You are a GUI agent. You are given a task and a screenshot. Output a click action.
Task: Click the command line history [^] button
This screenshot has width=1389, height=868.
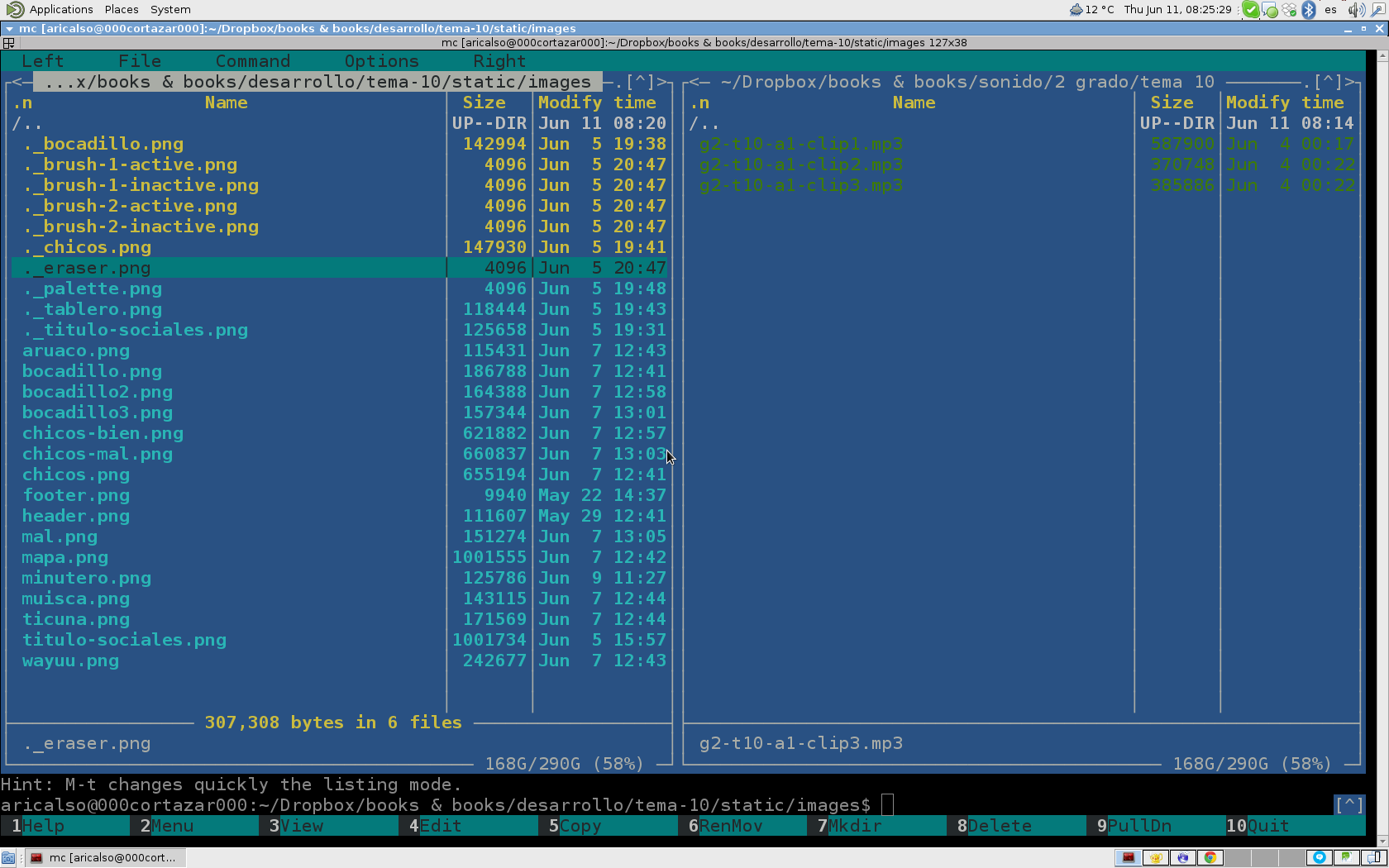[1348, 804]
